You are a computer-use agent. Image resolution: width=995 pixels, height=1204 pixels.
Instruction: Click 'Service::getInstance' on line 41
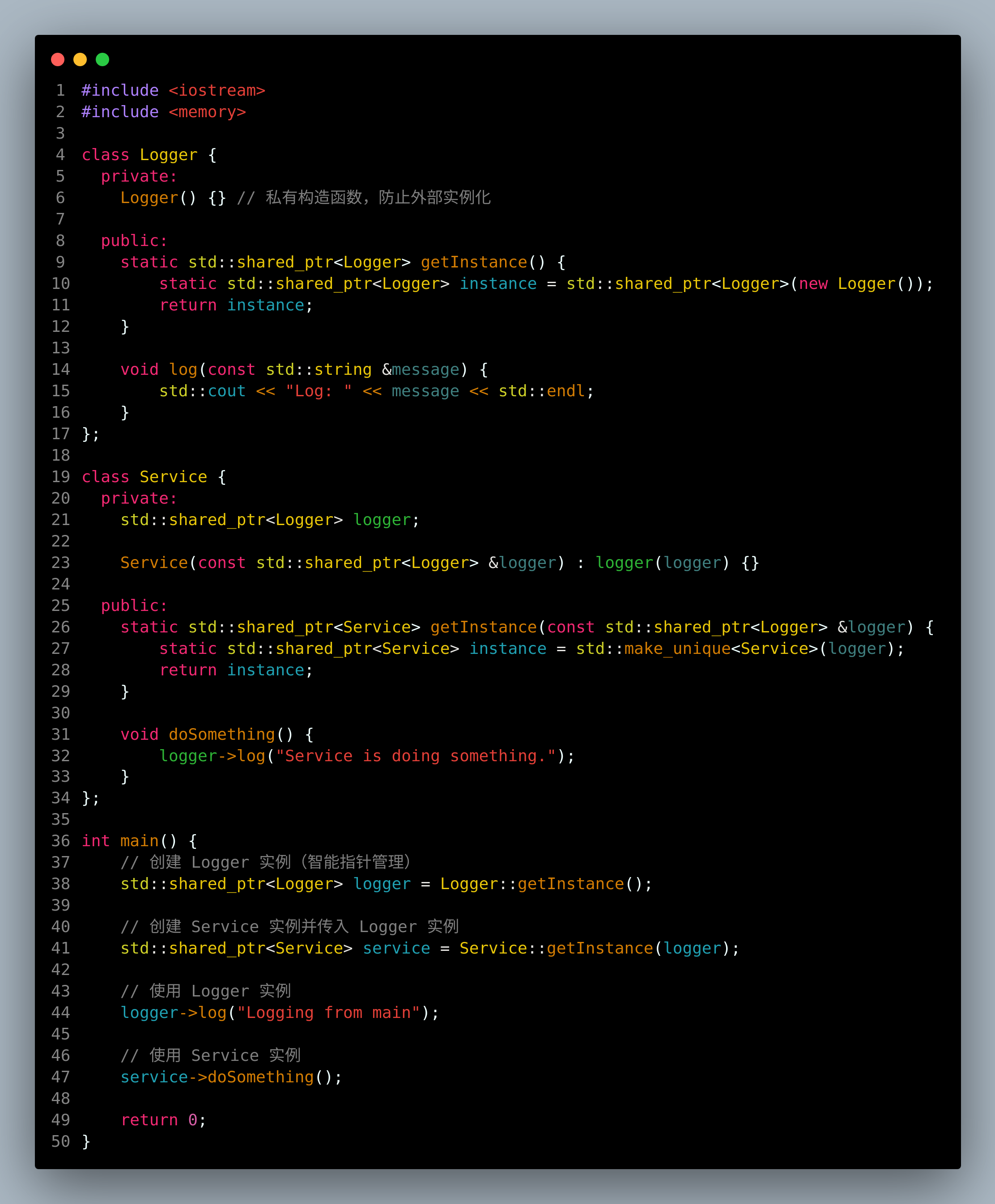[x=556, y=949]
